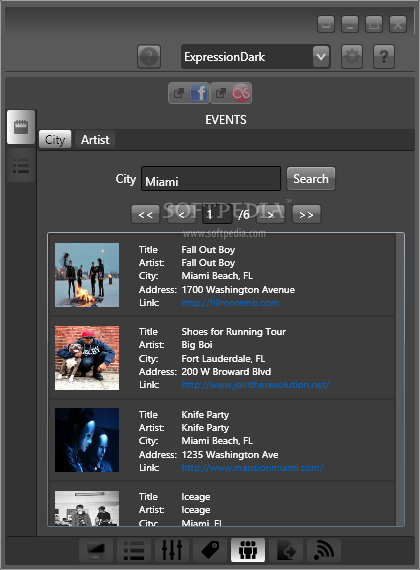Open the Last.fm share button

tap(231, 93)
